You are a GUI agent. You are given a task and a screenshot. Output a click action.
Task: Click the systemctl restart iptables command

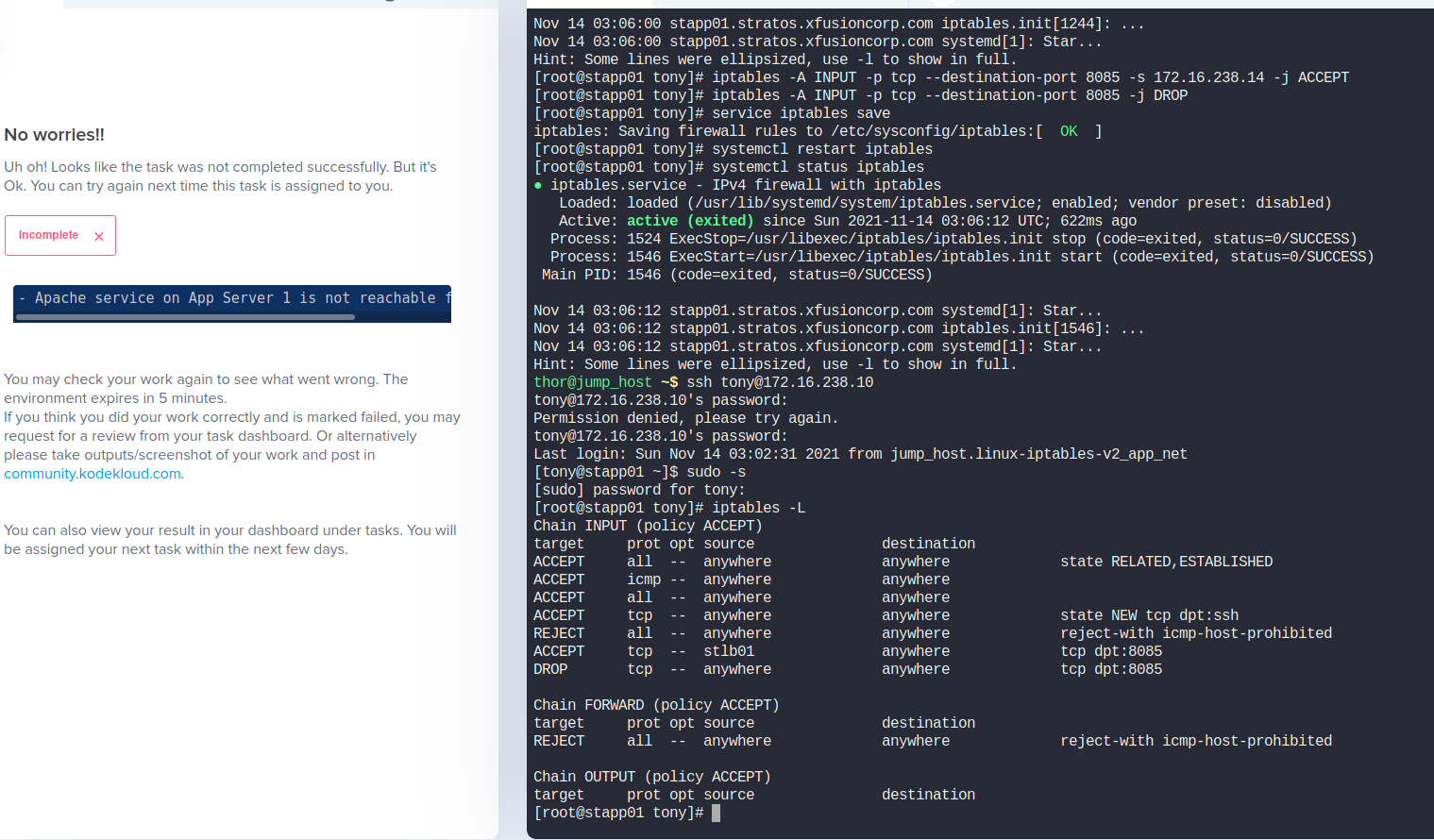click(822, 149)
